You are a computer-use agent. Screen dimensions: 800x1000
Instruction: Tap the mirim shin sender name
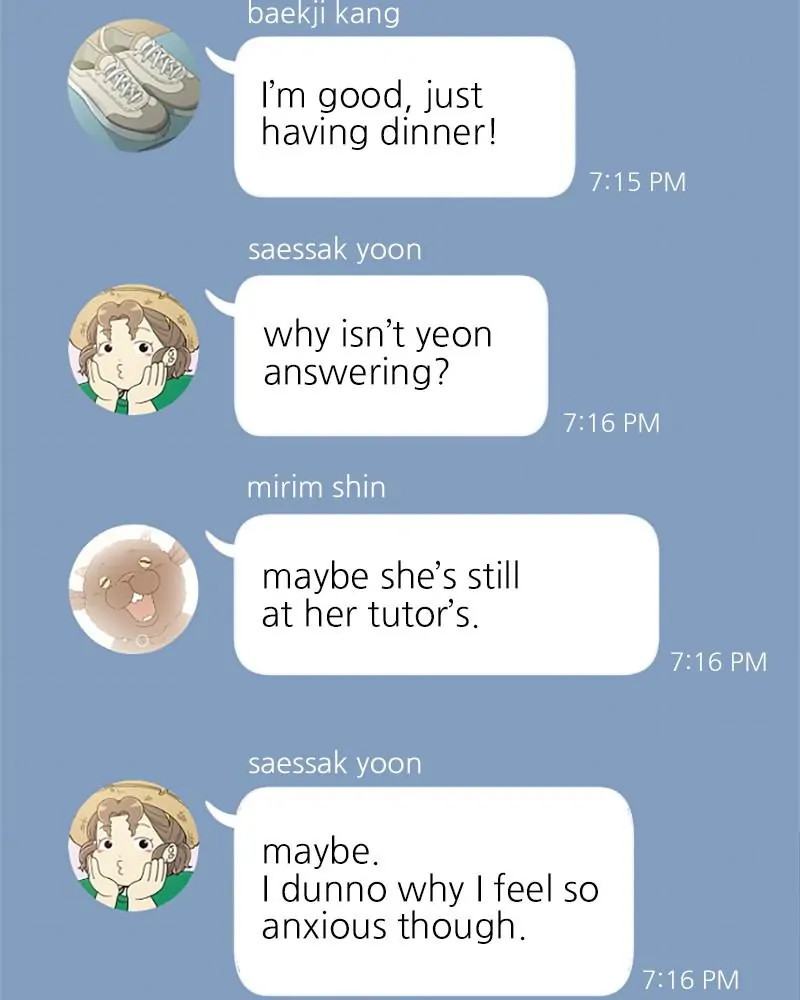(x=316, y=488)
